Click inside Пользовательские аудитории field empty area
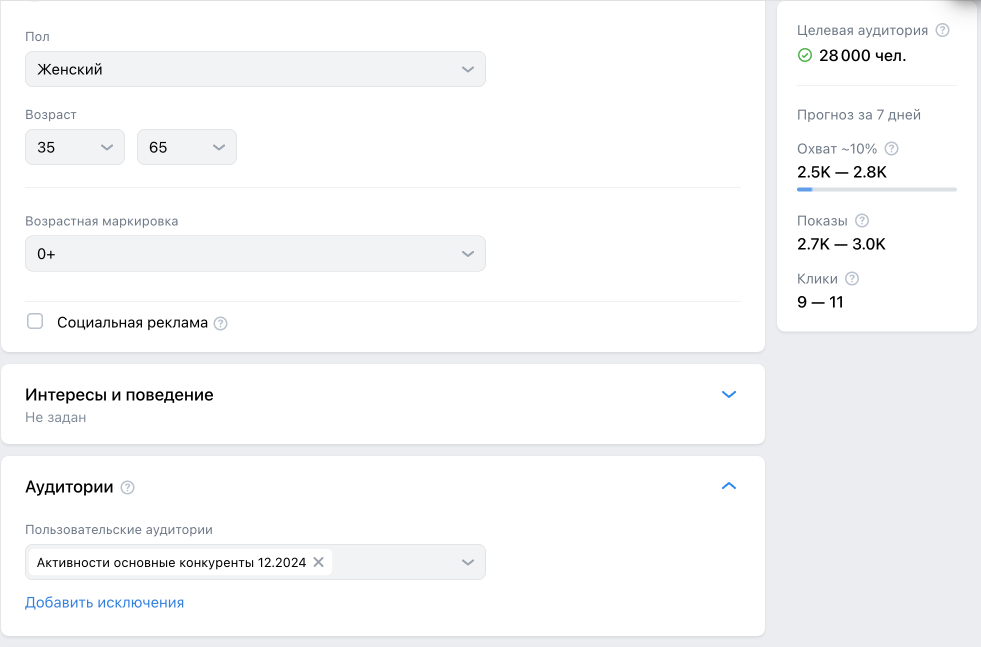The height and width of the screenshot is (647, 981). click(395, 562)
